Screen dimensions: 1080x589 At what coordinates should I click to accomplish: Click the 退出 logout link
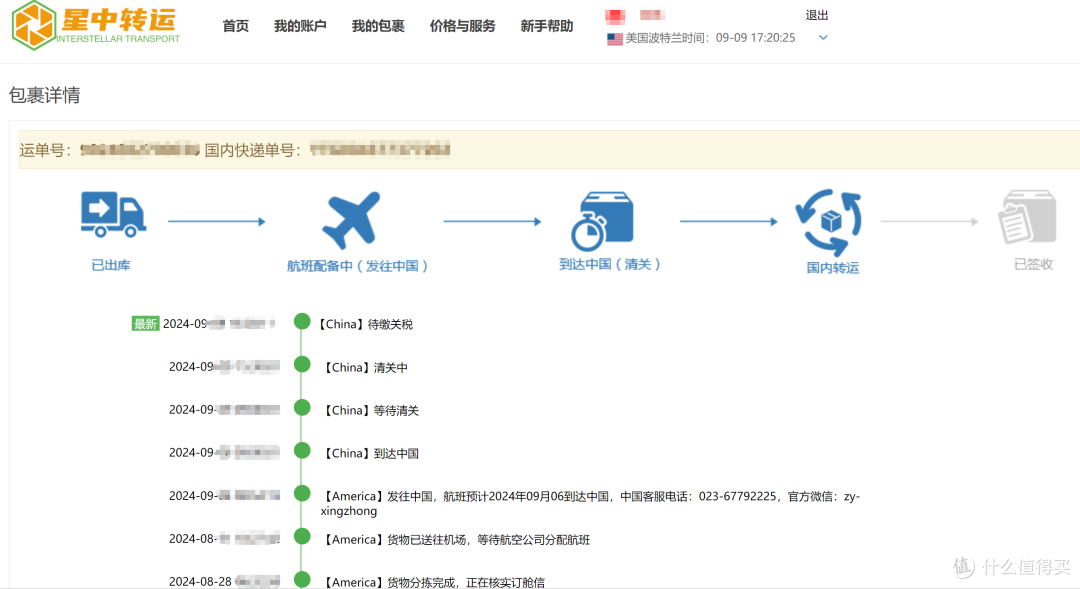click(x=817, y=15)
